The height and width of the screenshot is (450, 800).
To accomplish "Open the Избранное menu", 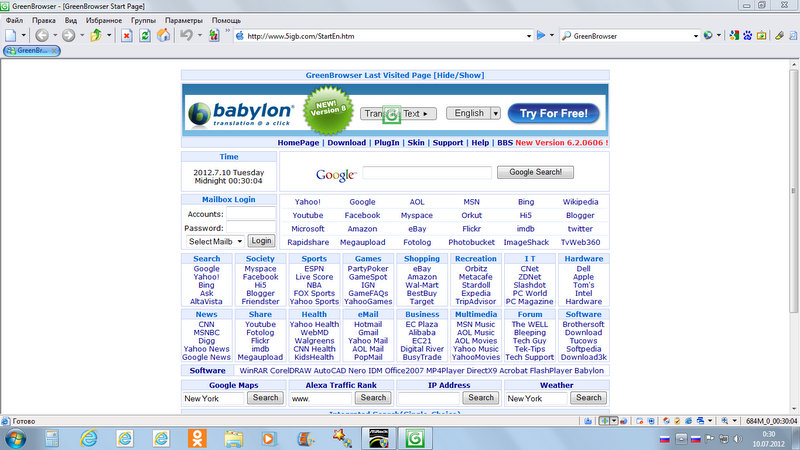I will pyautogui.click(x=104, y=20).
